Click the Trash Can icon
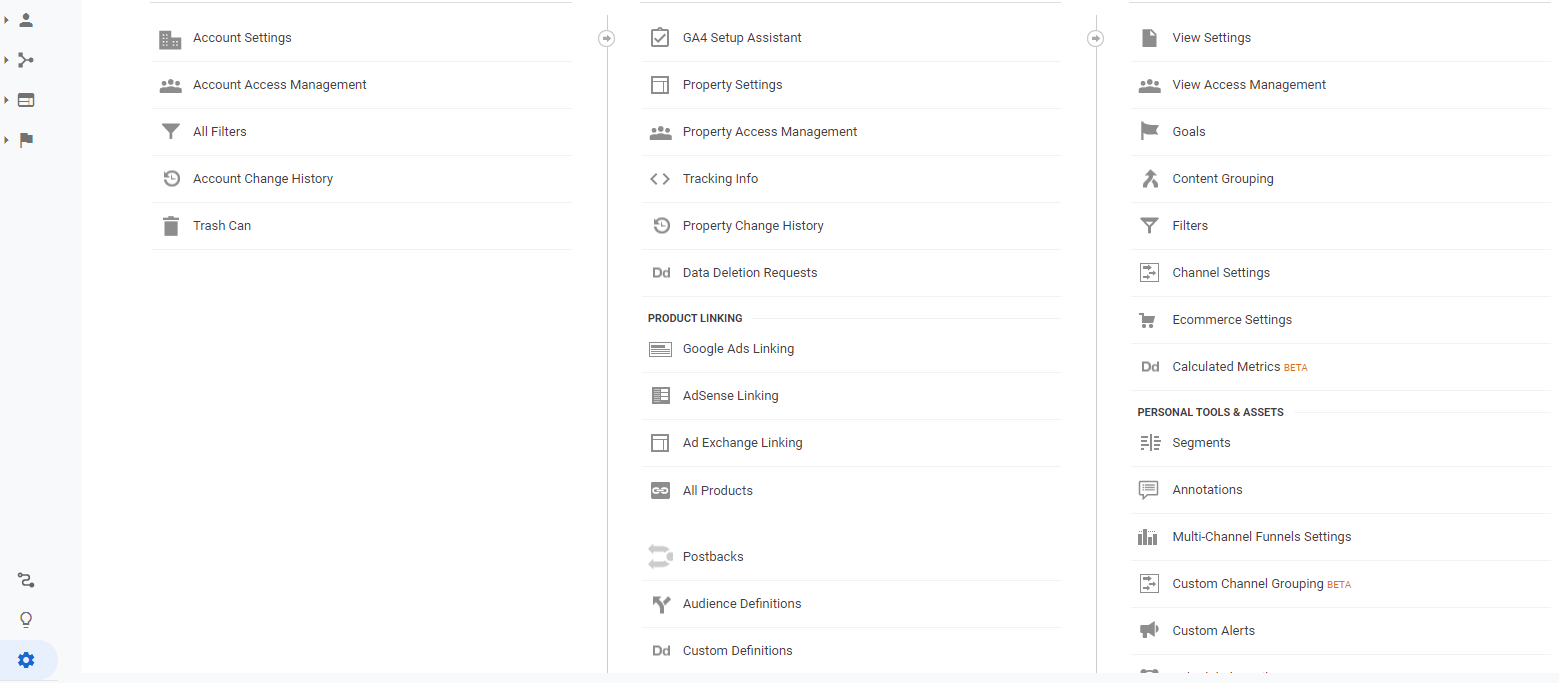 click(x=171, y=226)
